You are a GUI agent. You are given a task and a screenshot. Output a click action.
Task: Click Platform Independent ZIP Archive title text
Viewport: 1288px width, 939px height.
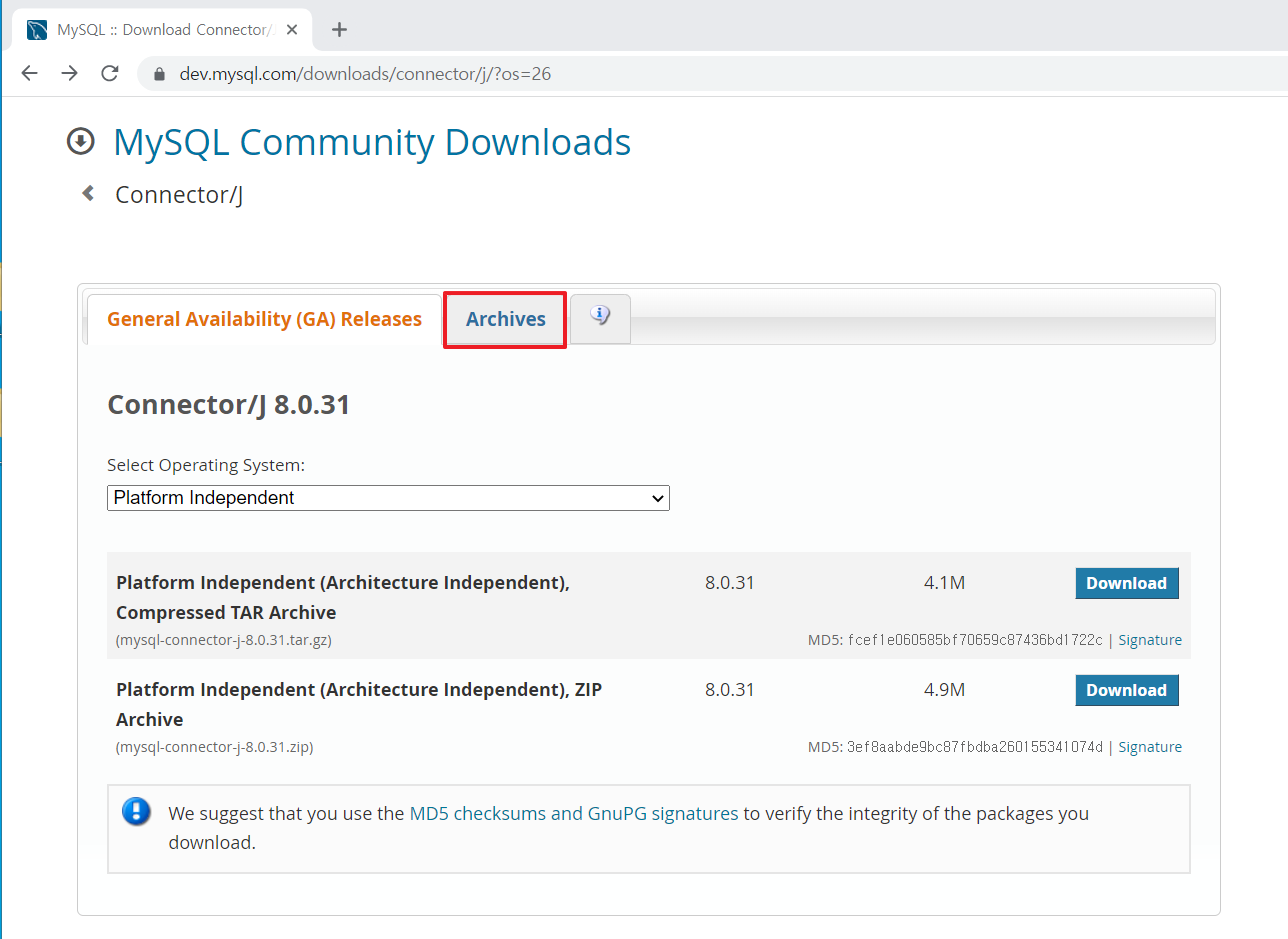tap(359, 704)
